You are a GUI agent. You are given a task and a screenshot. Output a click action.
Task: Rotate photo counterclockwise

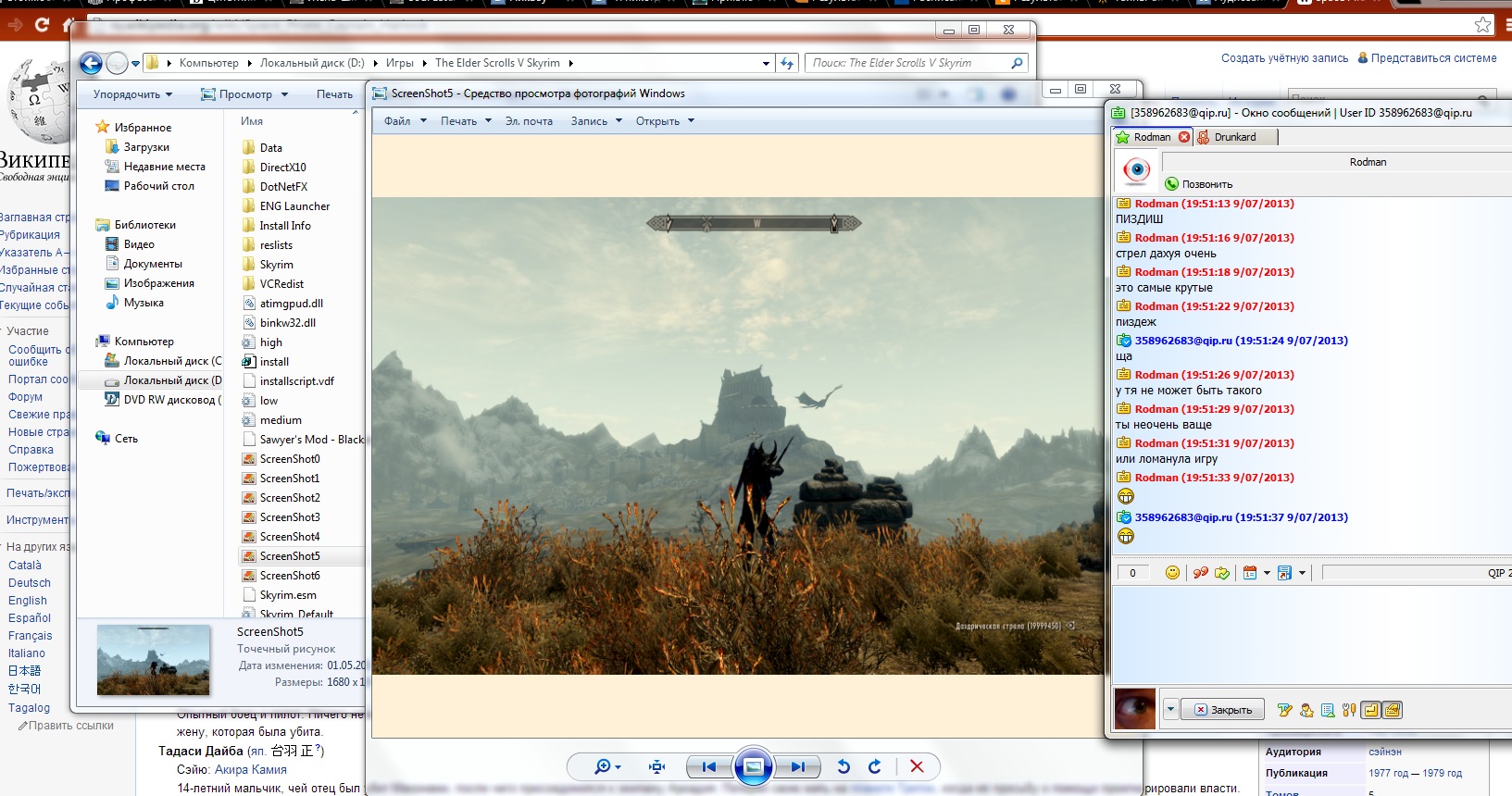(x=843, y=766)
